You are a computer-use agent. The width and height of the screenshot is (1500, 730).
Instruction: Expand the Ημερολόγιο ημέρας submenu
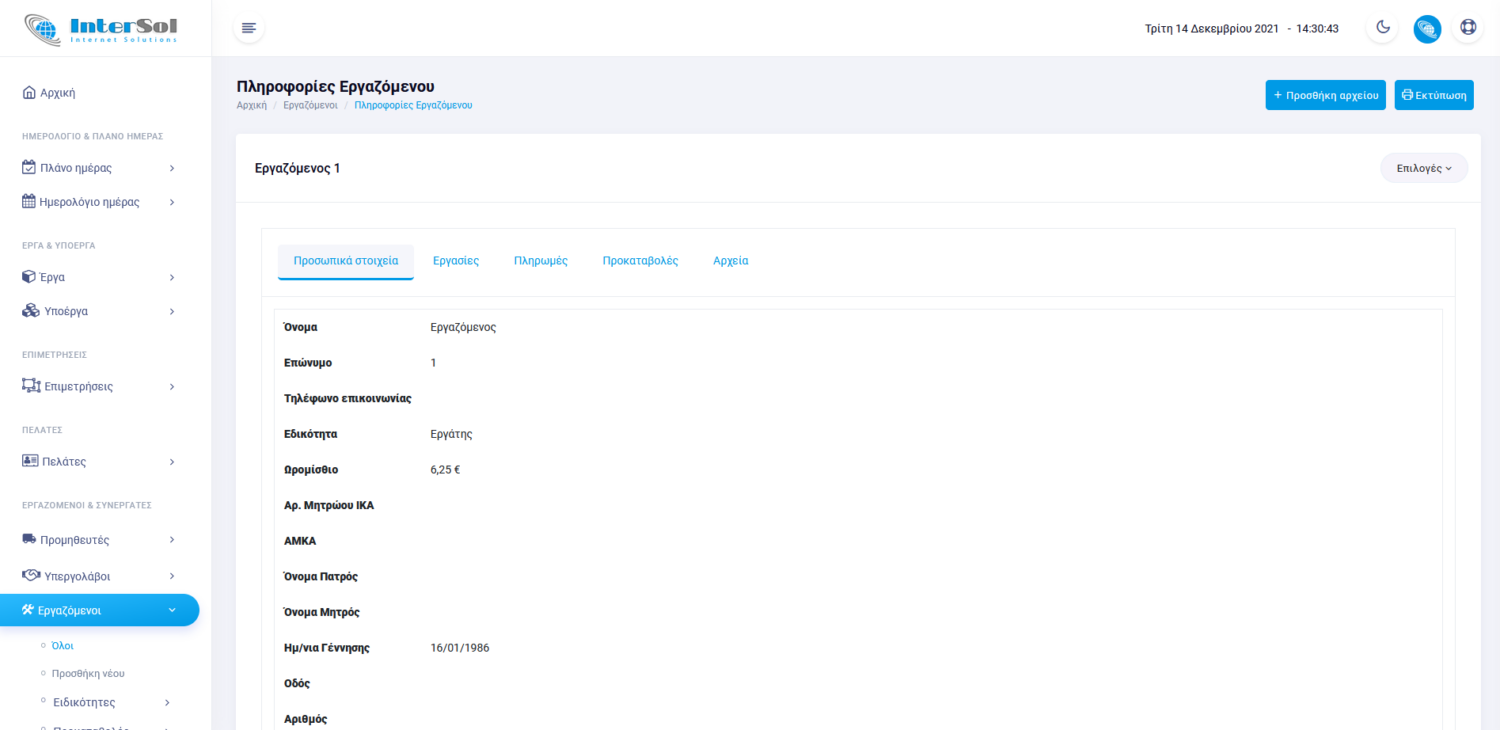pos(172,202)
